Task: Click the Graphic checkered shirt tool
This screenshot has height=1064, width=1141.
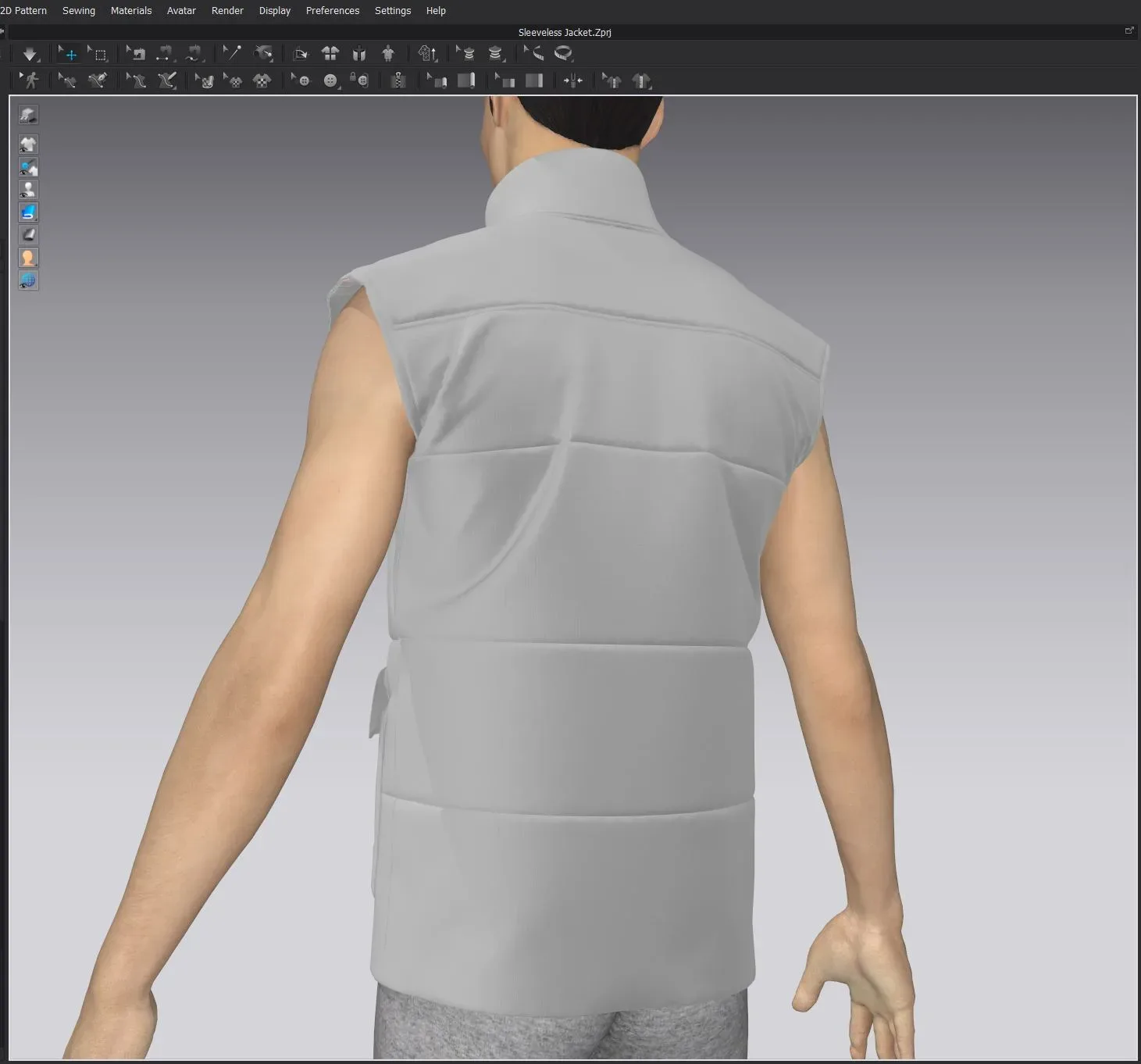Action: [262, 80]
